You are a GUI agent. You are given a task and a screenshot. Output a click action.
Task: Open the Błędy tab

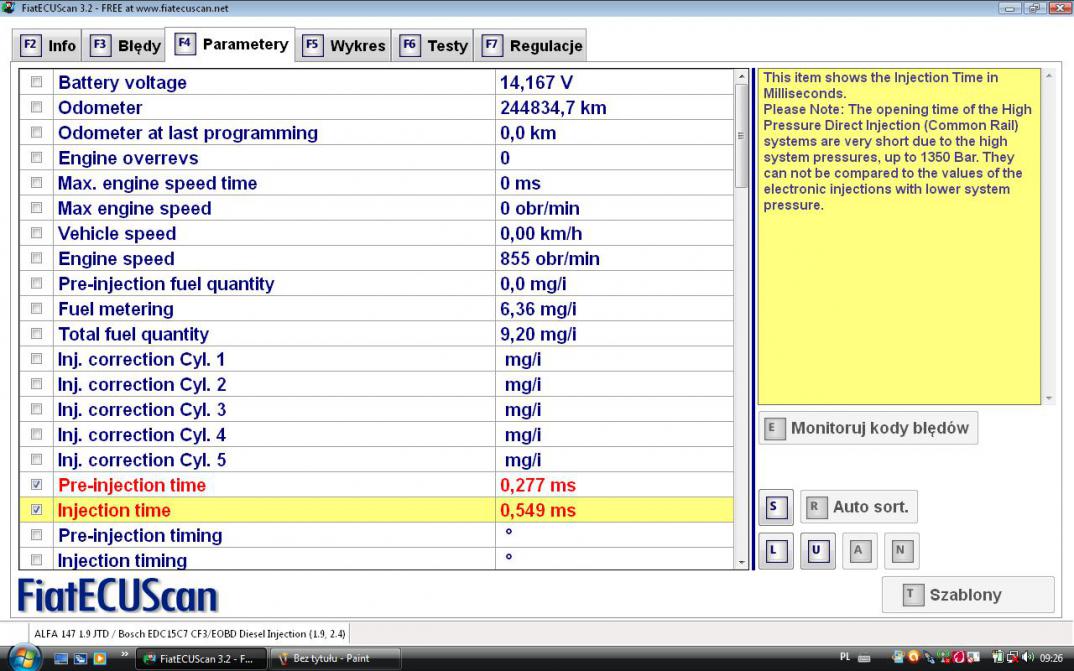coord(126,46)
